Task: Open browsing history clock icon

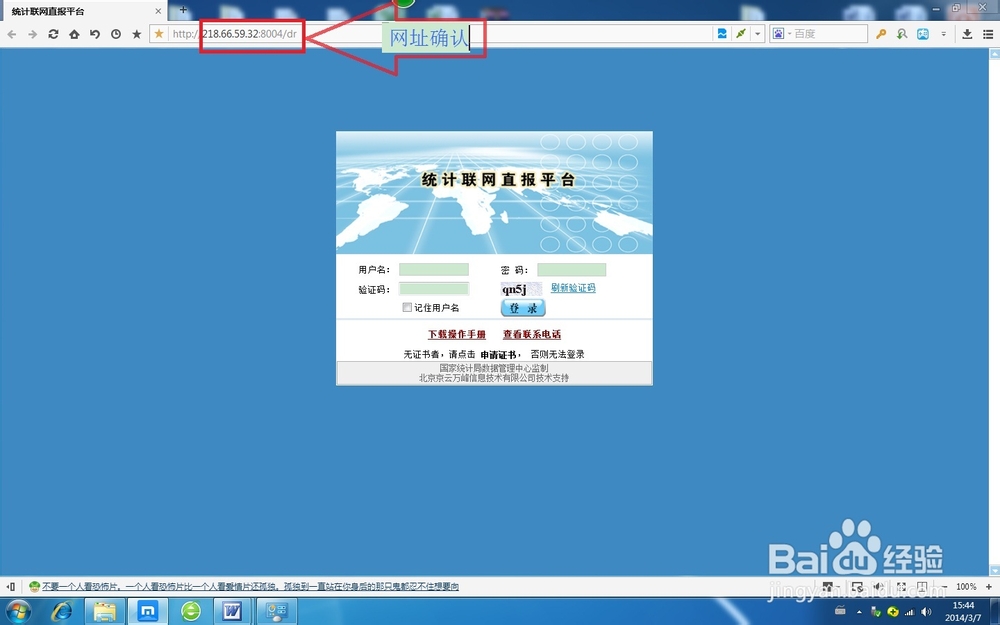Action: coord(116,34)
